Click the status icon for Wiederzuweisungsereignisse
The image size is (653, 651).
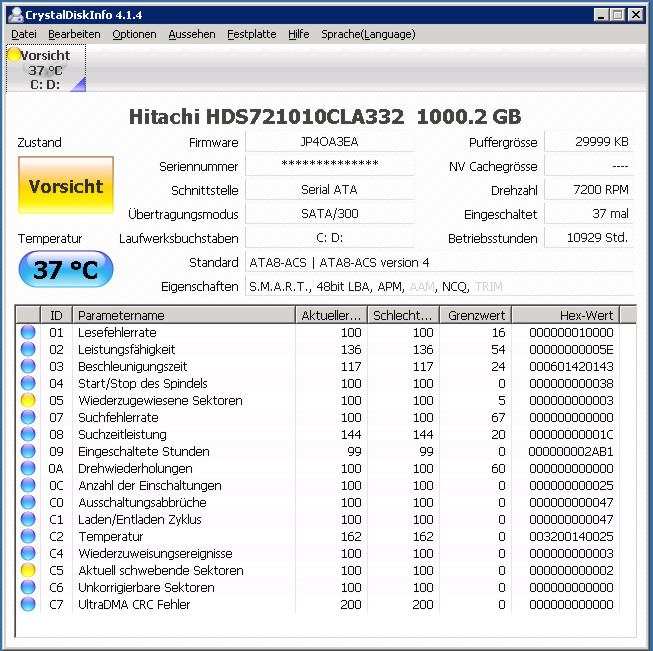tap(28, 554)
